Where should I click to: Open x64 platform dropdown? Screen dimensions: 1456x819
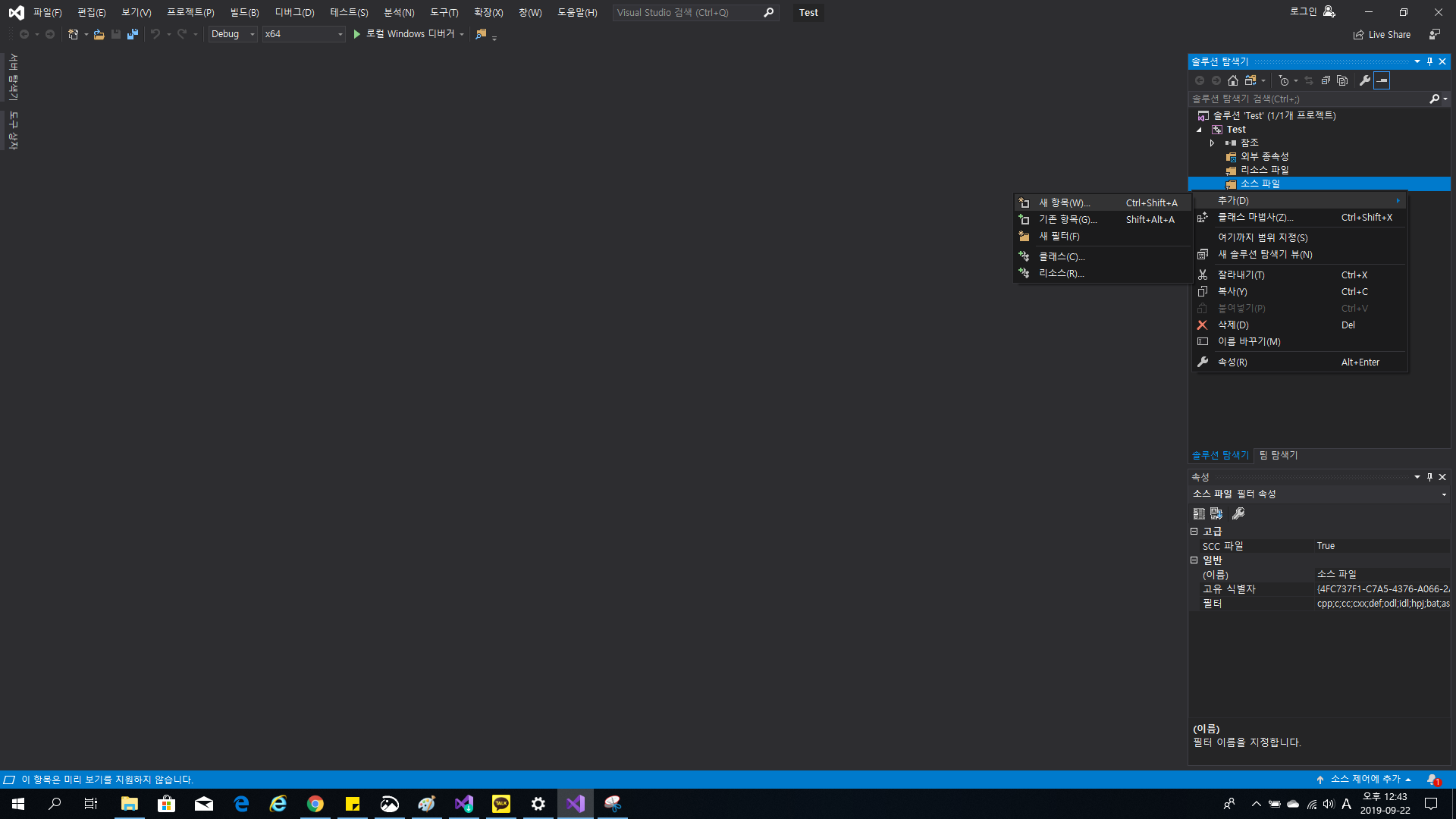point(303,34)
